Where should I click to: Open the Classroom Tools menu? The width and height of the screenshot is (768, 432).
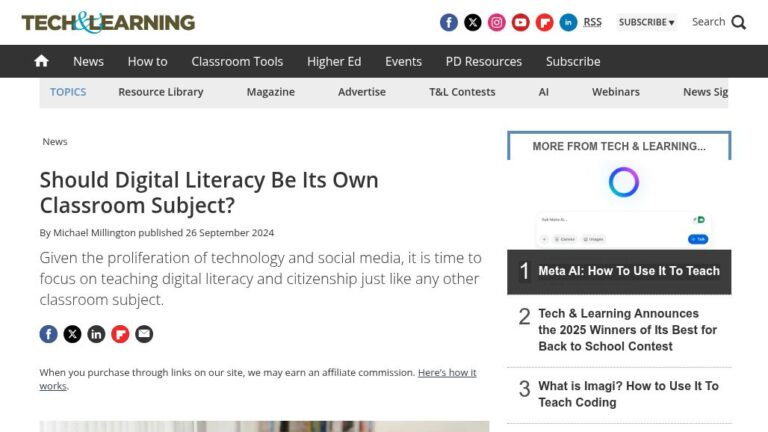237,61
